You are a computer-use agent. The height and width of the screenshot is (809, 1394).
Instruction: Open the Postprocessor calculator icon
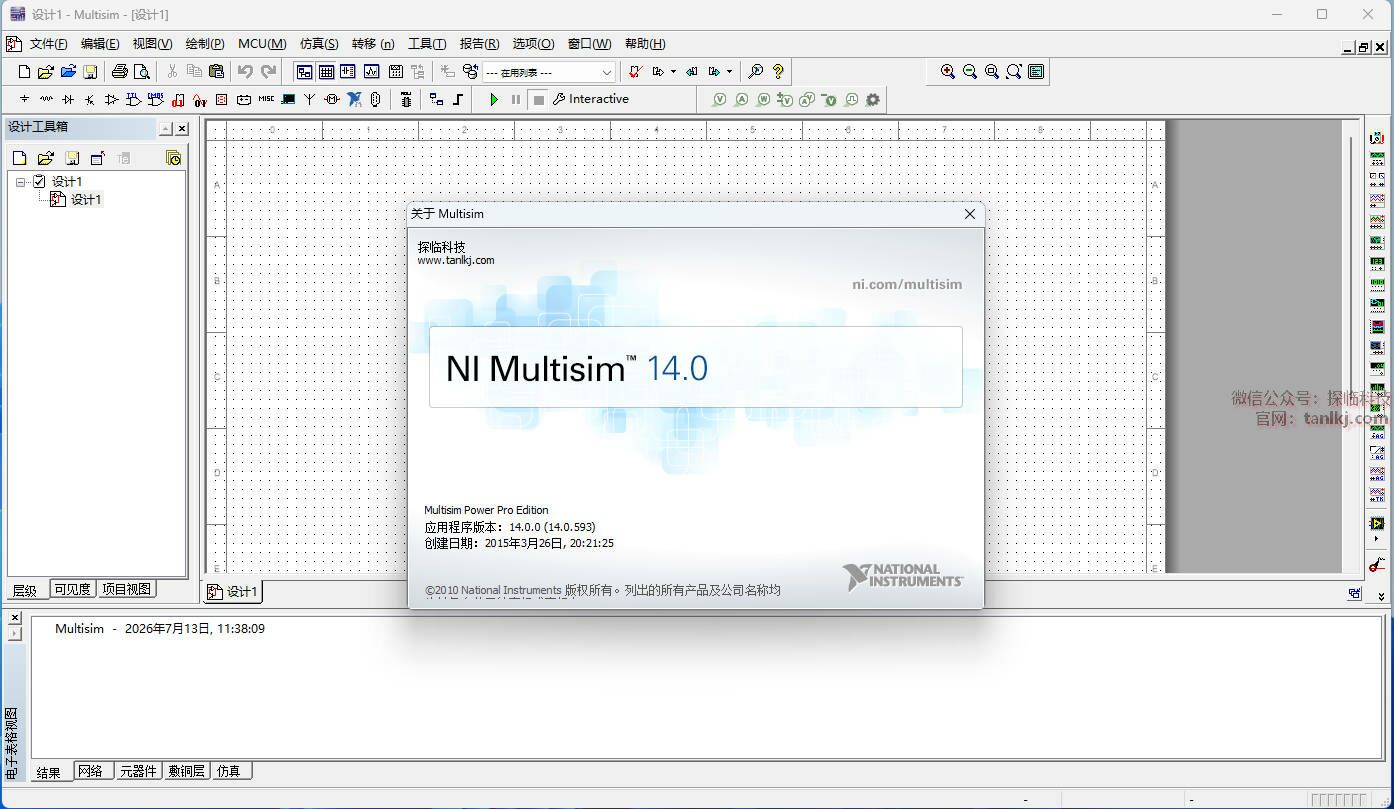coord(395,72)
